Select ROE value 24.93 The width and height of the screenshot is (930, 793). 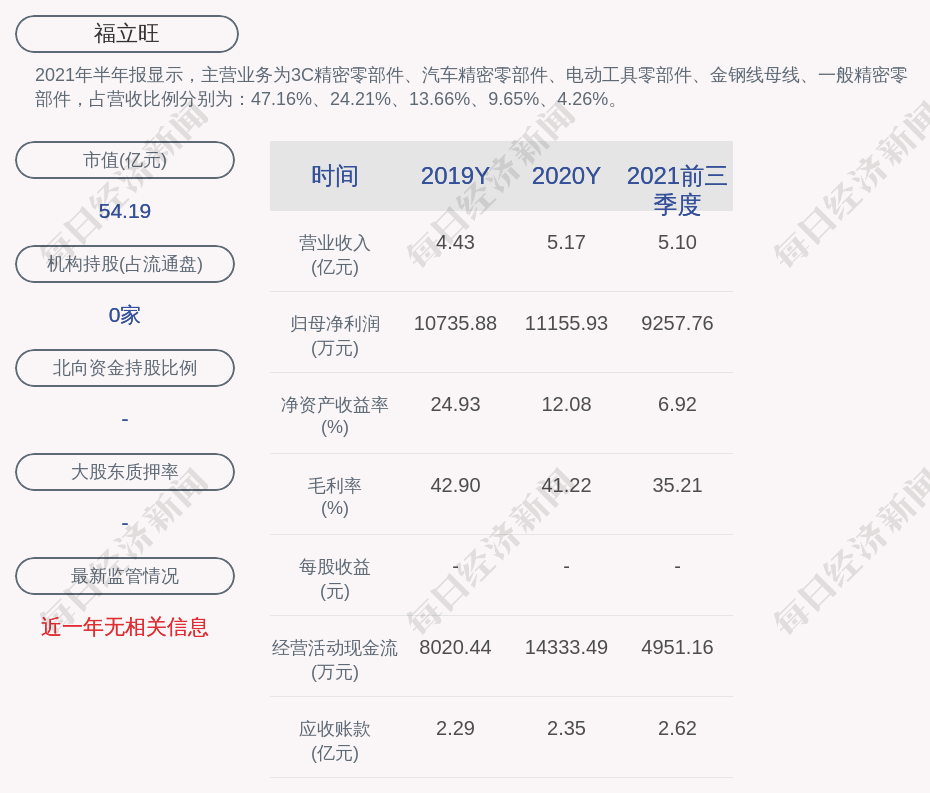(455, 404)
